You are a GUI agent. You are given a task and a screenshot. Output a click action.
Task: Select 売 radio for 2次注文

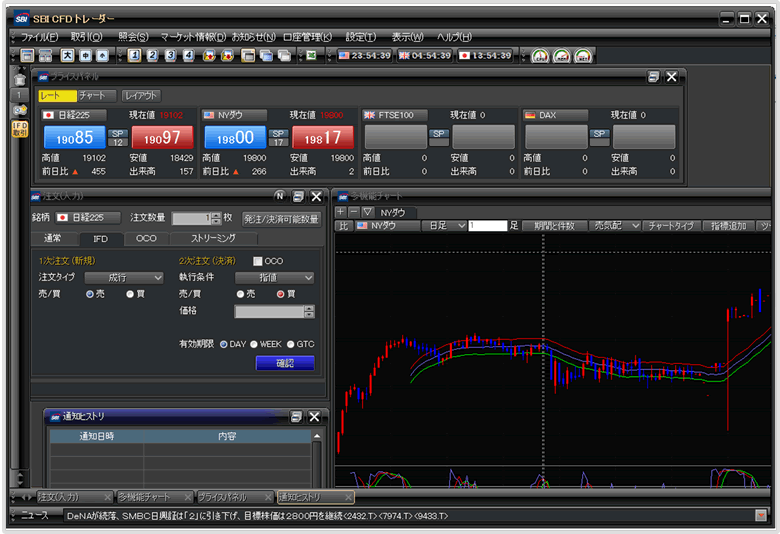tap(240, 294)
